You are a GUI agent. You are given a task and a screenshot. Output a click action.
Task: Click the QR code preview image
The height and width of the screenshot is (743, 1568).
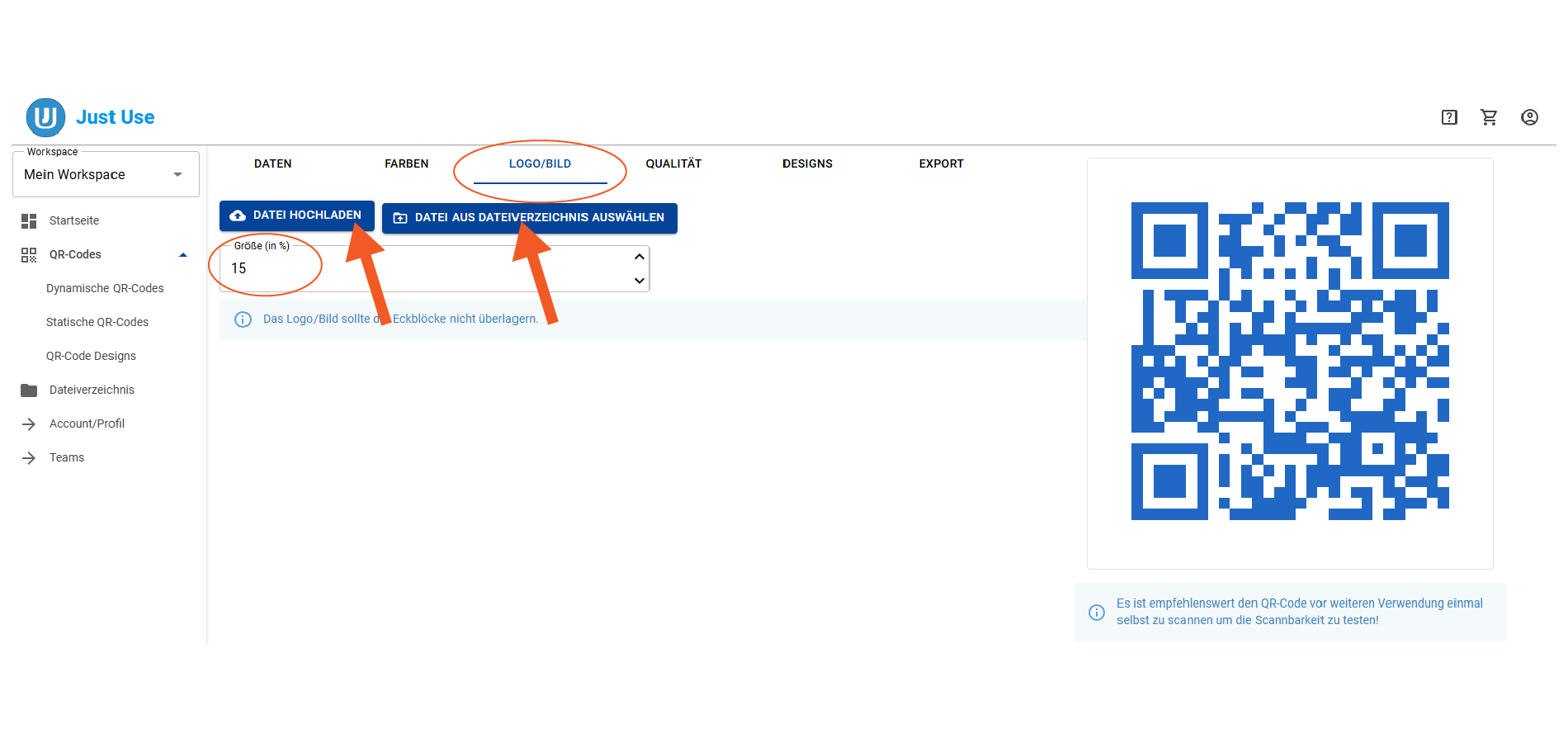coord(1290,361)
